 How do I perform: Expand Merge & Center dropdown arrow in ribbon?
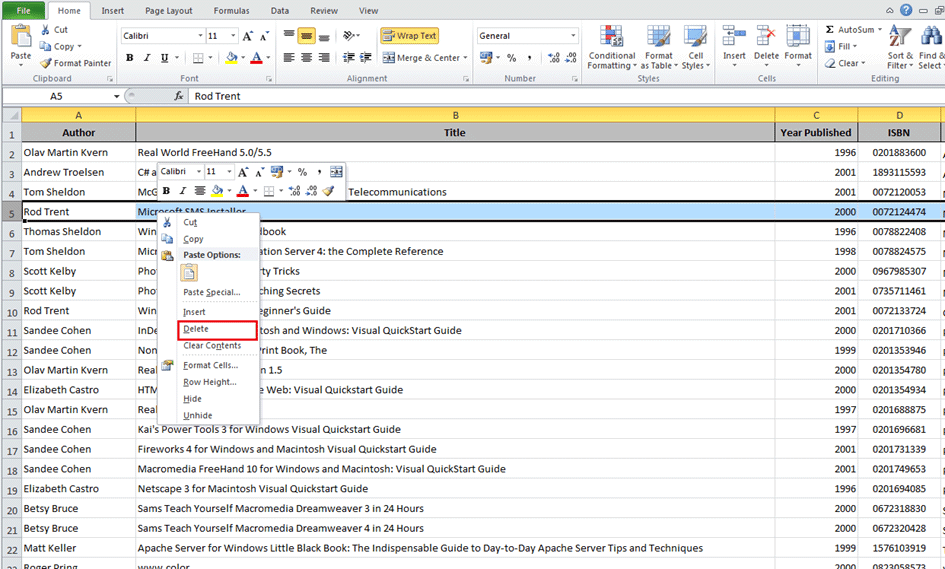465,58
